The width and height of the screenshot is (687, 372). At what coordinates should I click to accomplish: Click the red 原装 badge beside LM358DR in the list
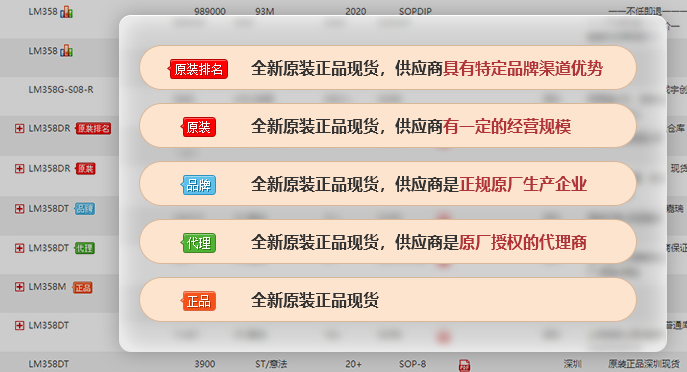(85, 168)
